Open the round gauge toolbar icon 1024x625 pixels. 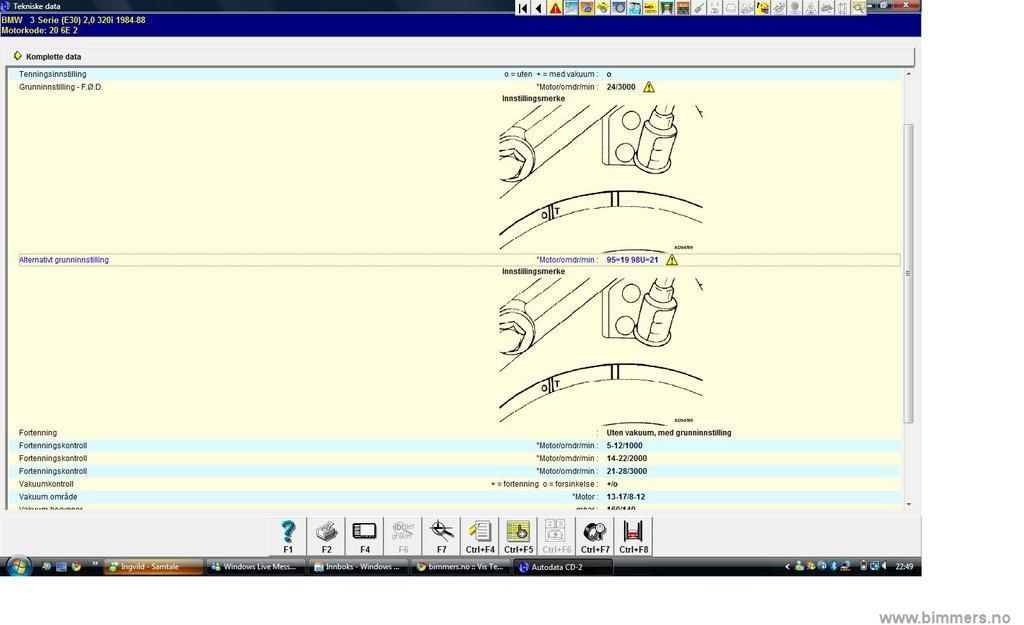click(618, 8)
